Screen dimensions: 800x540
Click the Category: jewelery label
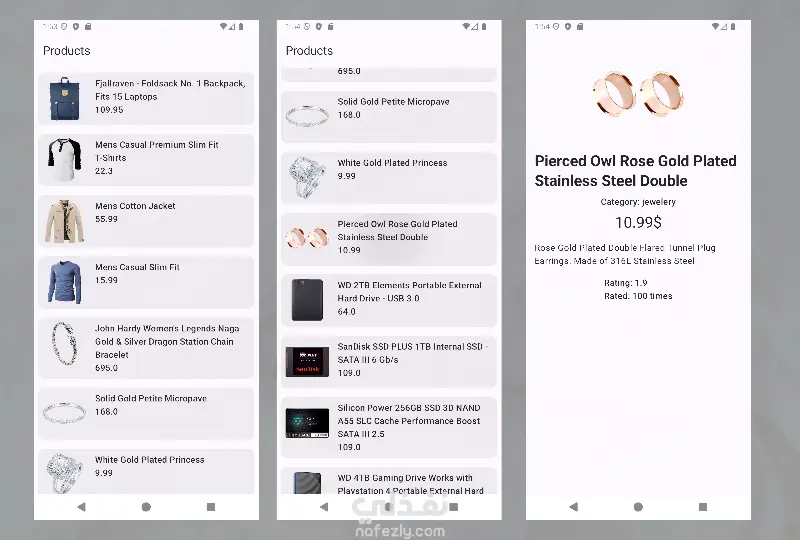pos(638,202)
